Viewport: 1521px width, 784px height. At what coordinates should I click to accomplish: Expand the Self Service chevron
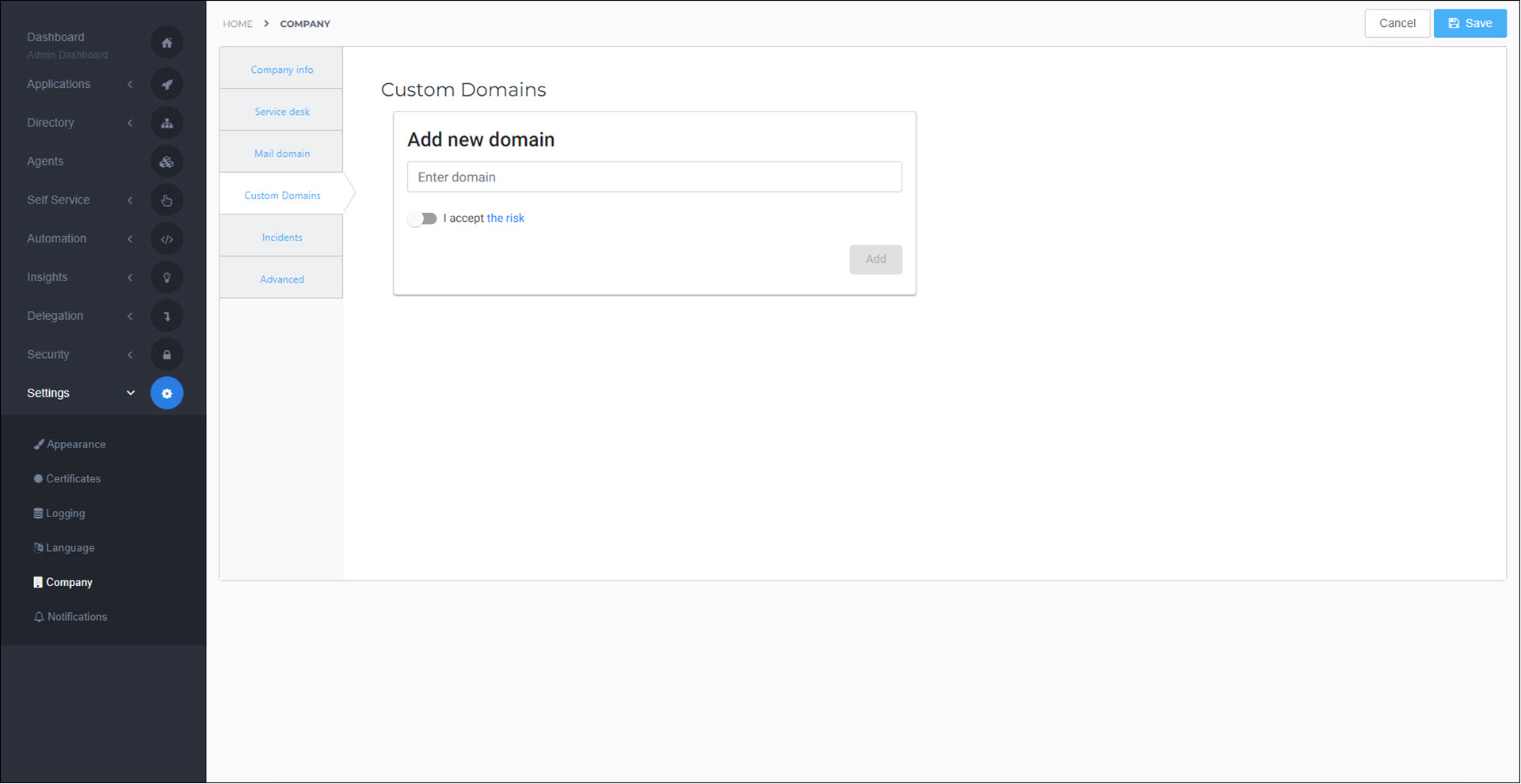130,200
